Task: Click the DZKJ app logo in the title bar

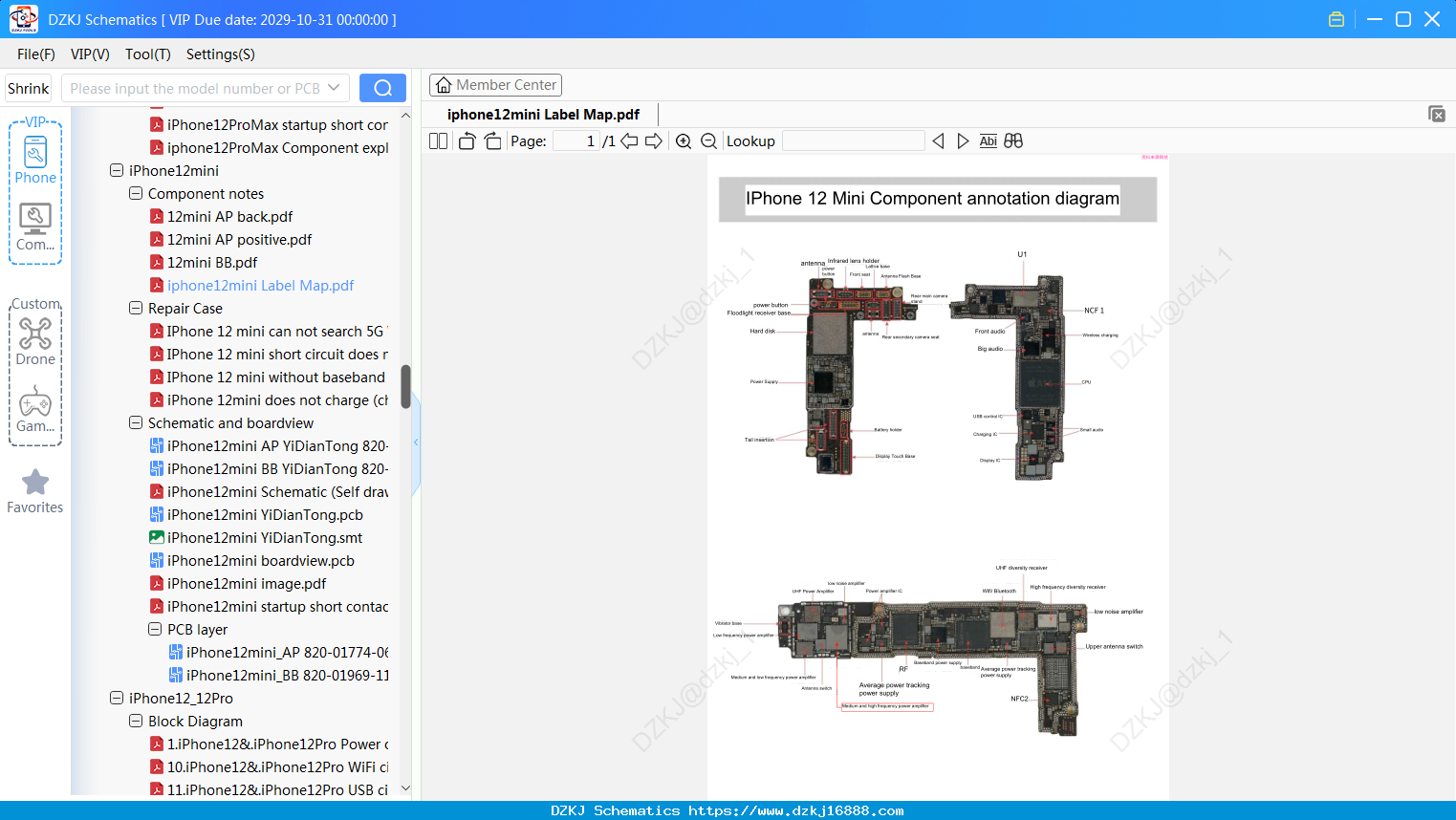Action: click(x=23, y=19)
